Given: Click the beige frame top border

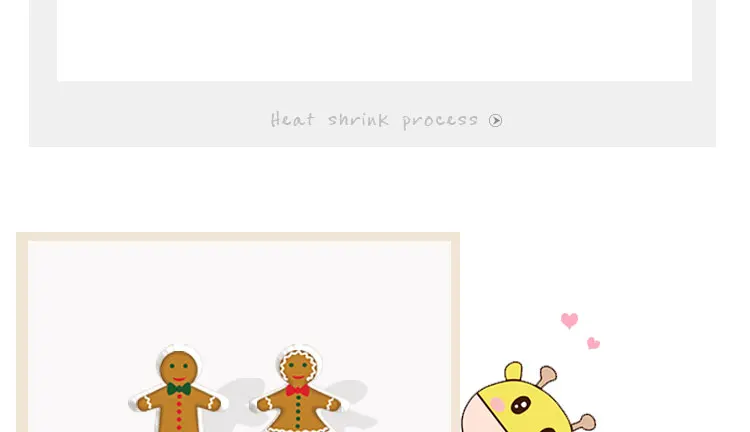Looking at the screenshot, I should point(238,236).
